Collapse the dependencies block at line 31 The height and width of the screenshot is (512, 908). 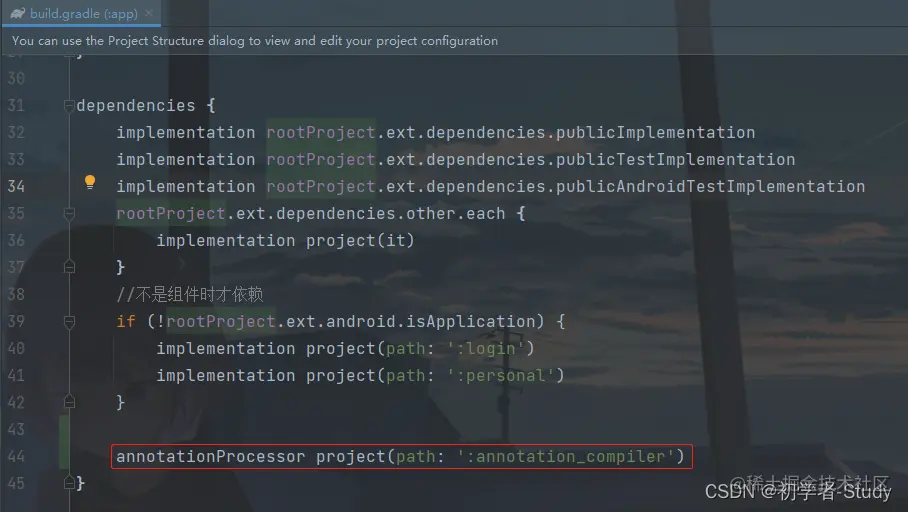tap(69, 105)
